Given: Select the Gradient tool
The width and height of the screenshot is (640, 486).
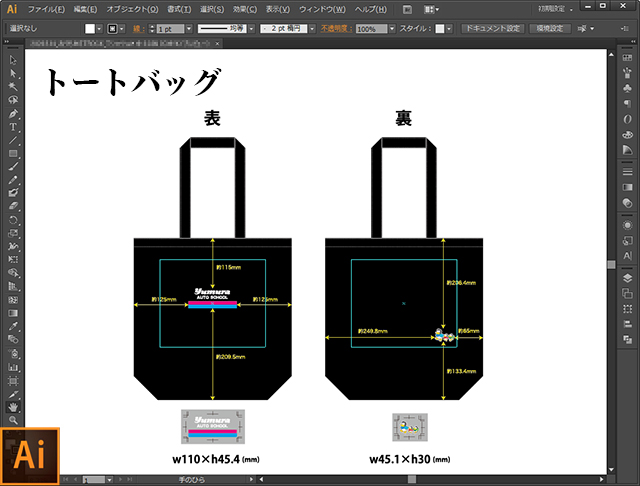Looking at the screenshot, I should click(13, 313).
